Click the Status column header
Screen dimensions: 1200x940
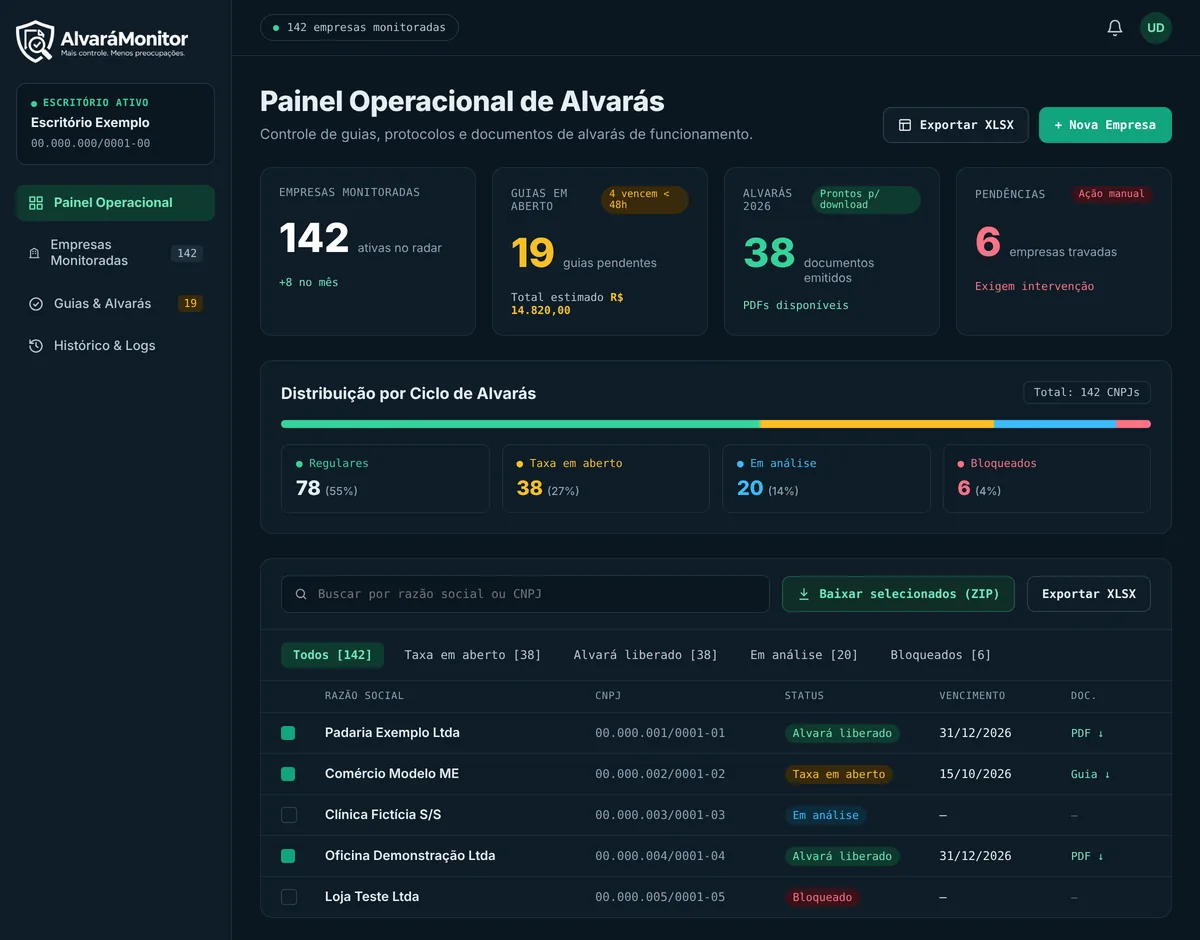click(804, 696)
